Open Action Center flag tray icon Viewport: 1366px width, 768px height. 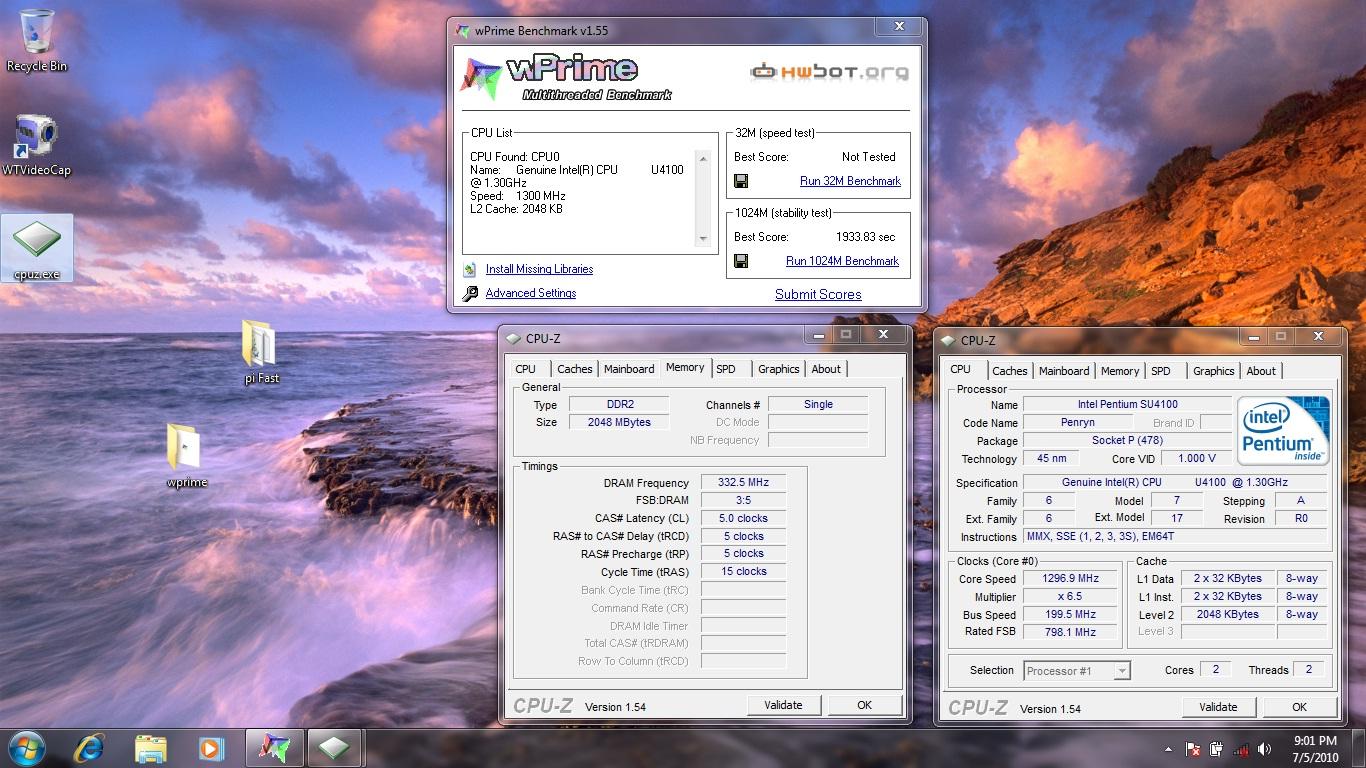1193,748
